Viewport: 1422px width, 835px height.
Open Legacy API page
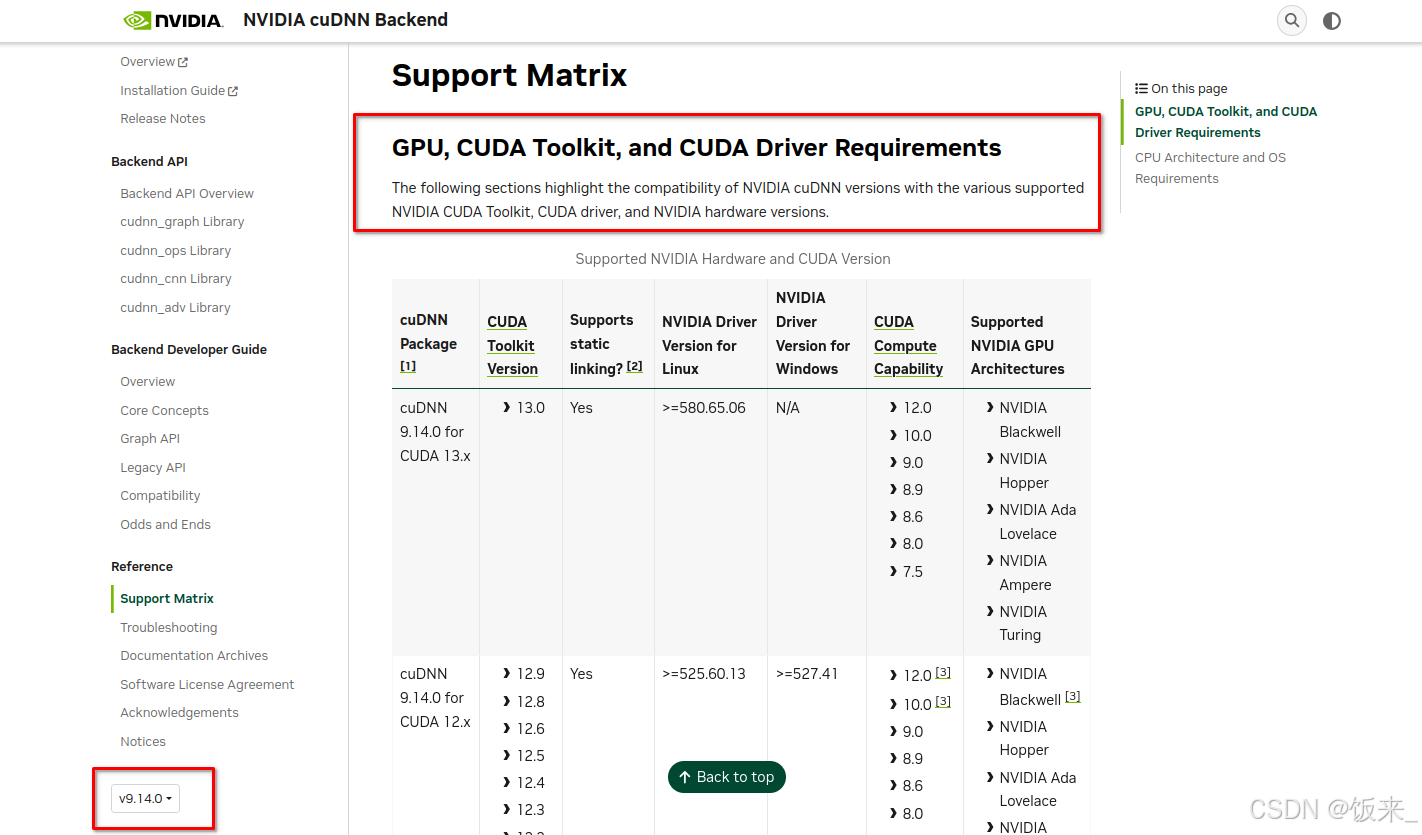click(153, 467)
